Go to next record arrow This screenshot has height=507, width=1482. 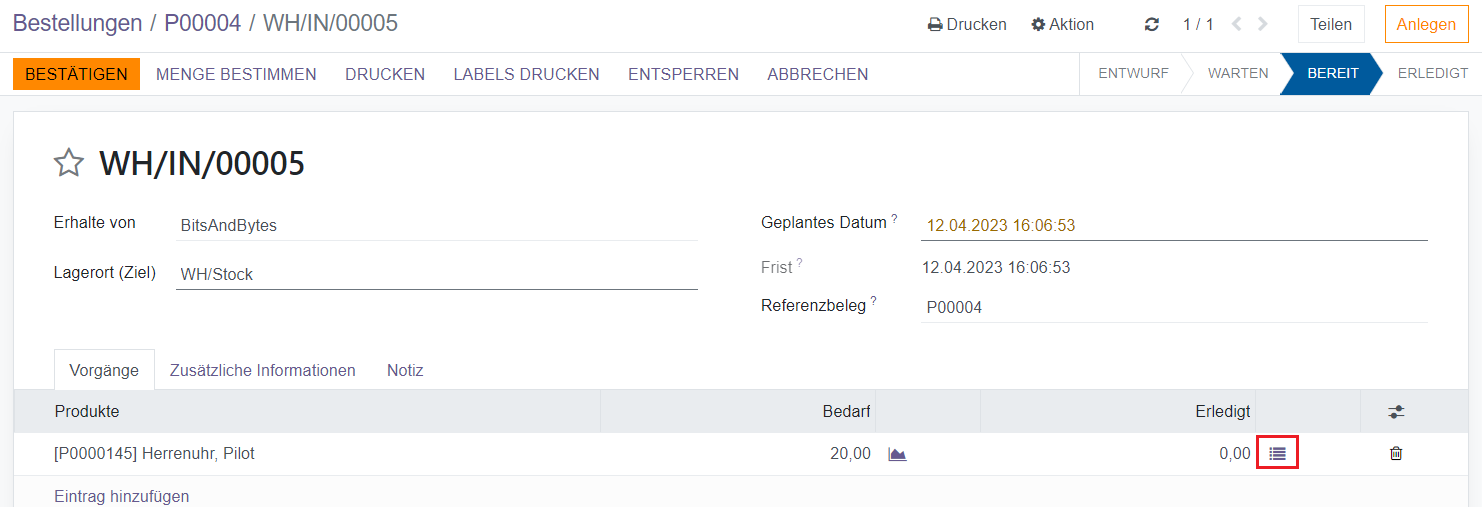(1264, 25)
